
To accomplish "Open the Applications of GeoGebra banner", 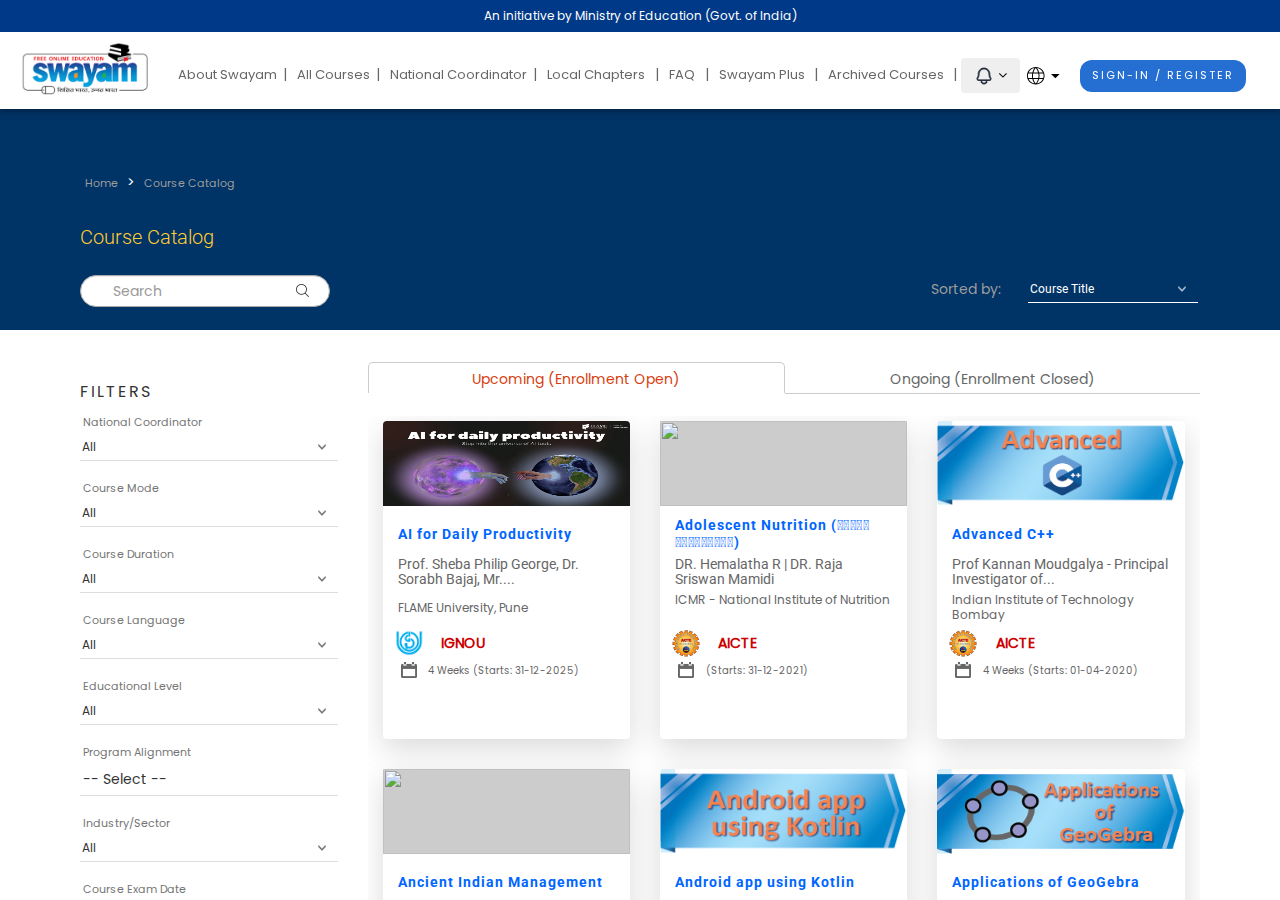I will click(x=1060, y=811).
